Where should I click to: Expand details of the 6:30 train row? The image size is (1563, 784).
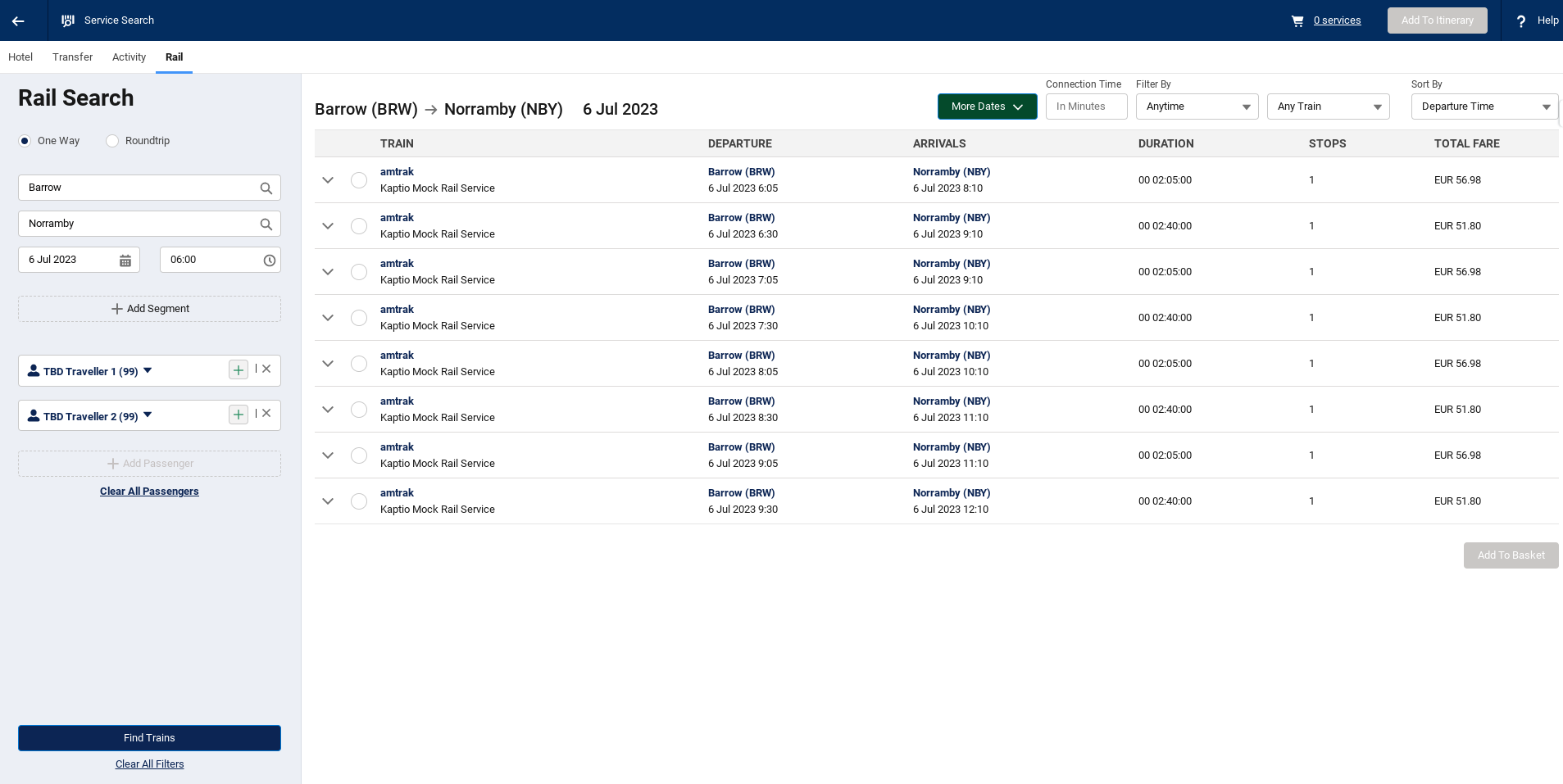(x=328, y=226)
